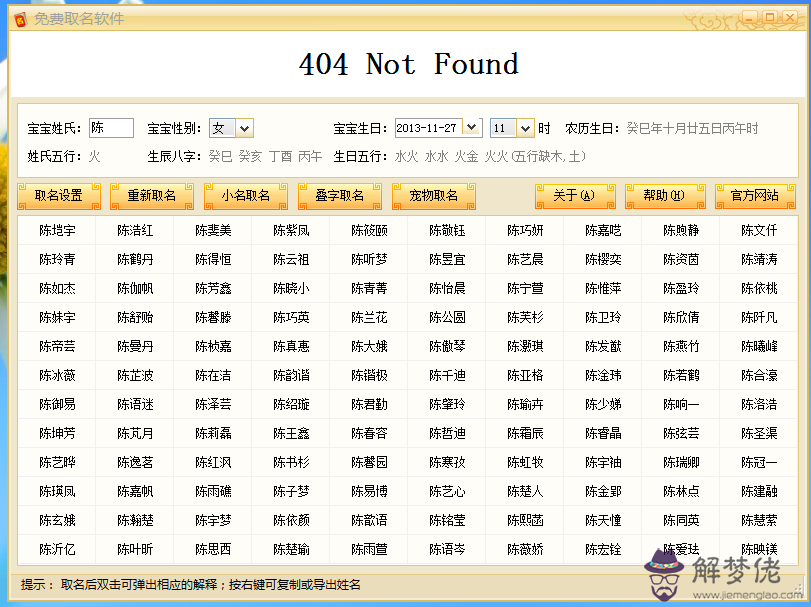Select the 叠字取名 button

[x=339, y=196]
